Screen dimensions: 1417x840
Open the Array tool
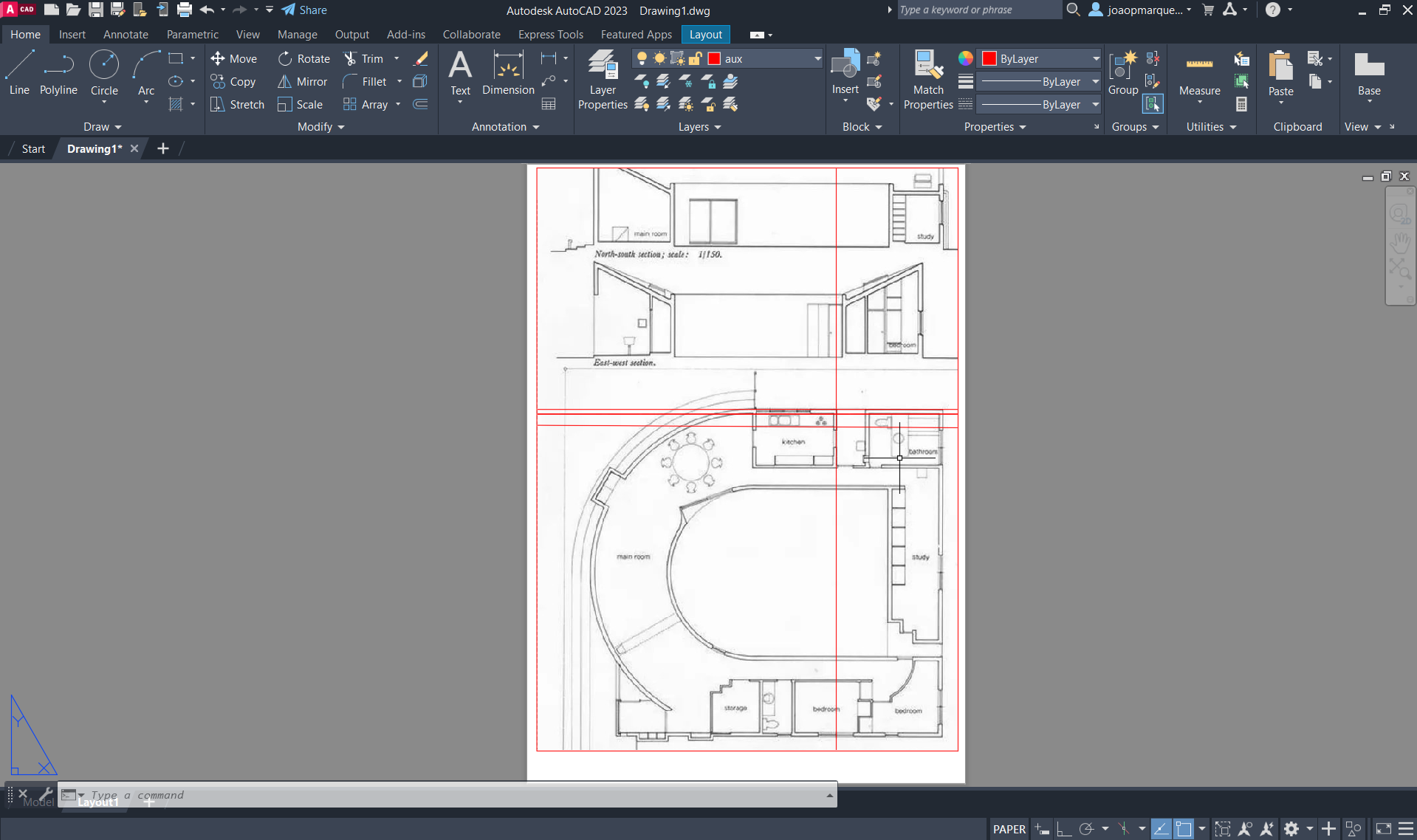click(366, 104)
